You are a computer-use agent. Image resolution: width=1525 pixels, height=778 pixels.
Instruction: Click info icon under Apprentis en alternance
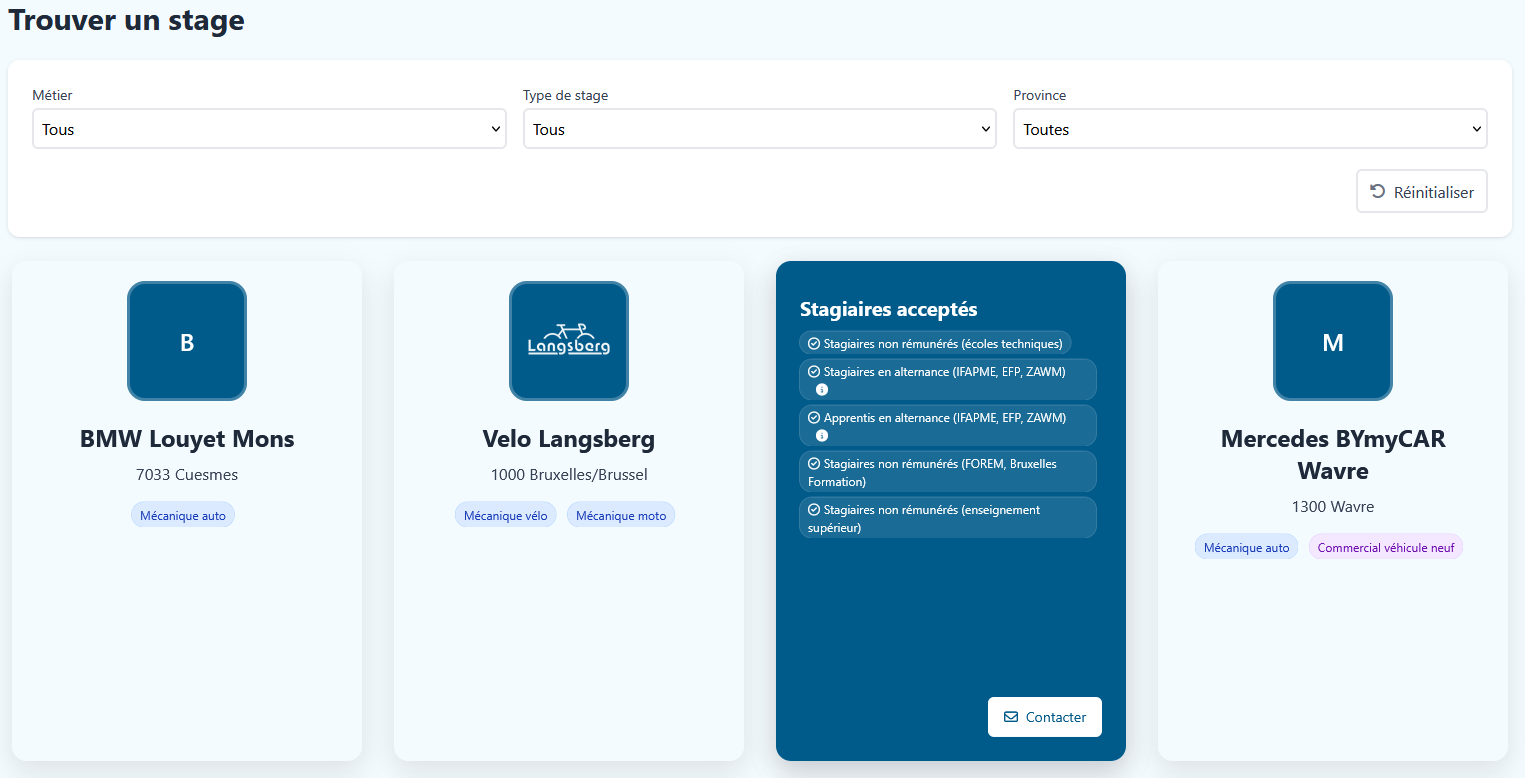(x=822, y=436)
